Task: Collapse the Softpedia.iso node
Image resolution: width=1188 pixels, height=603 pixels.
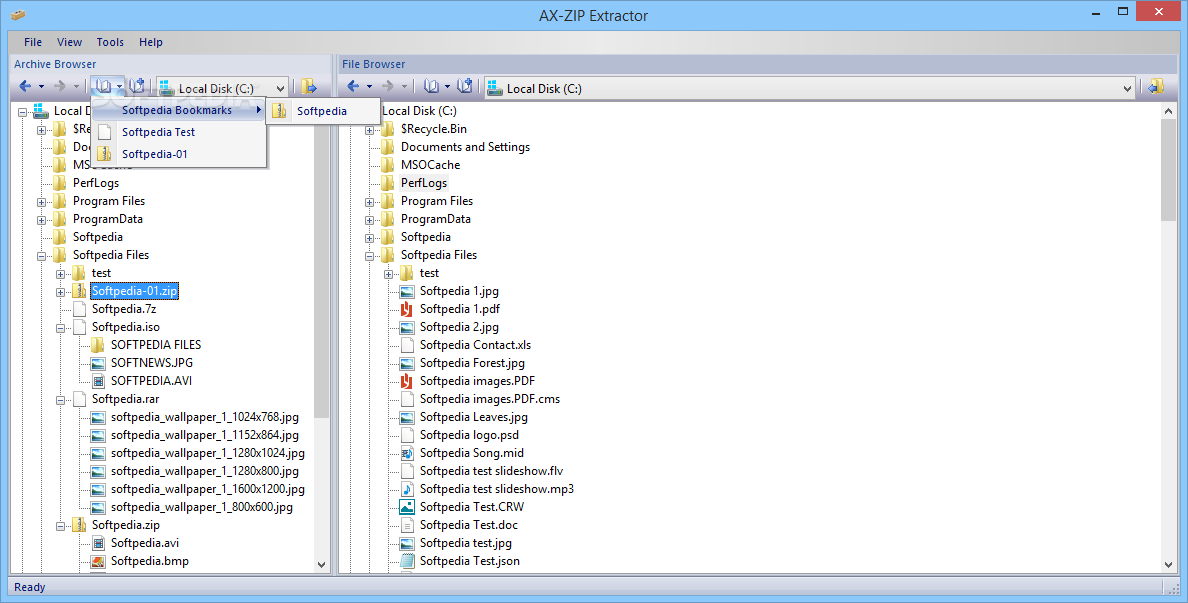Action: [x=61, y=328]
